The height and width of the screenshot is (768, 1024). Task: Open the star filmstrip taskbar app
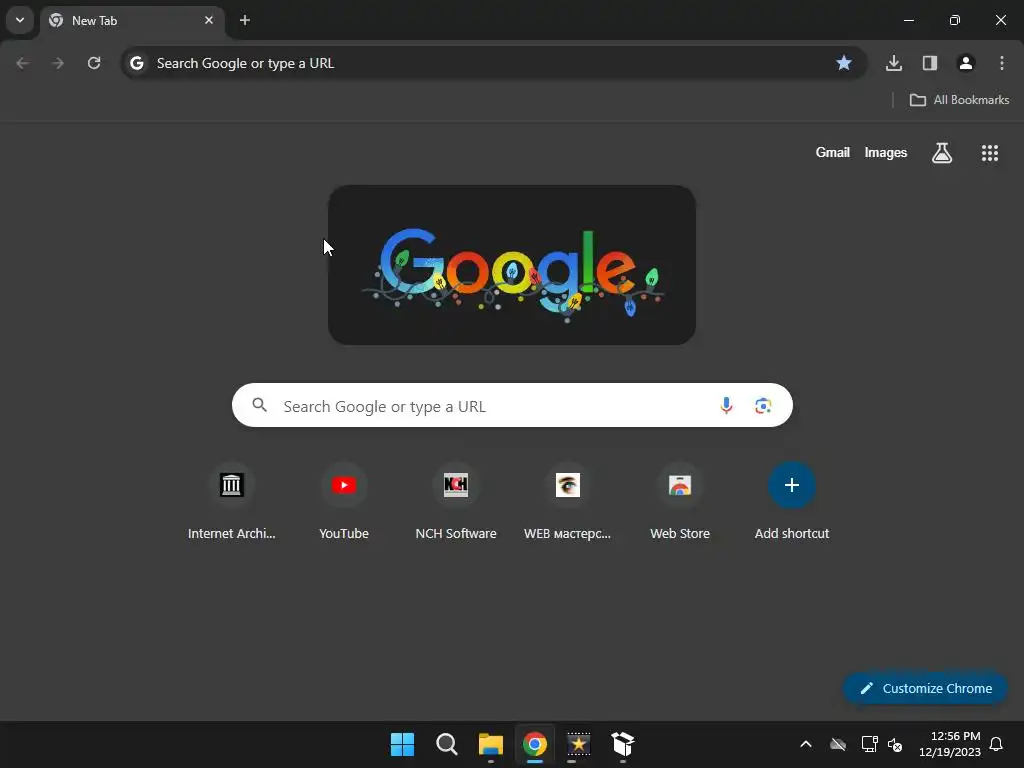click(579, 744)
